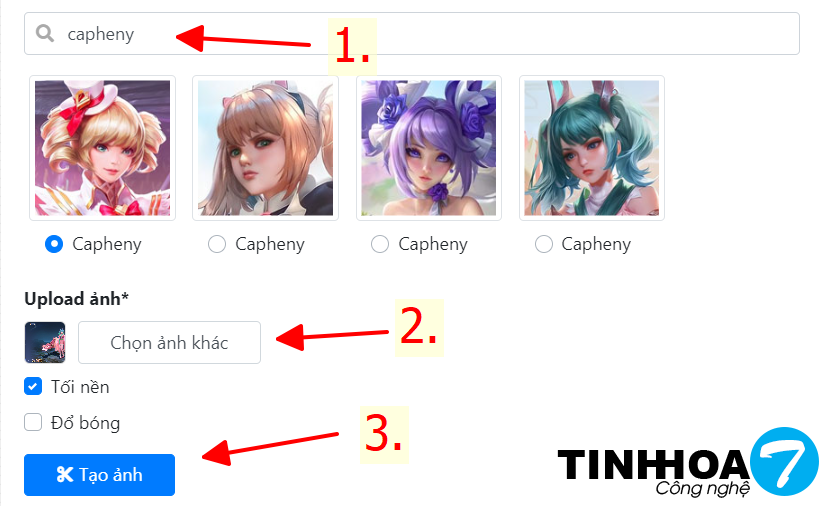Choose the blonde Capheny with white hat
The width and height of the screenshot is (821, 506).
103,148
